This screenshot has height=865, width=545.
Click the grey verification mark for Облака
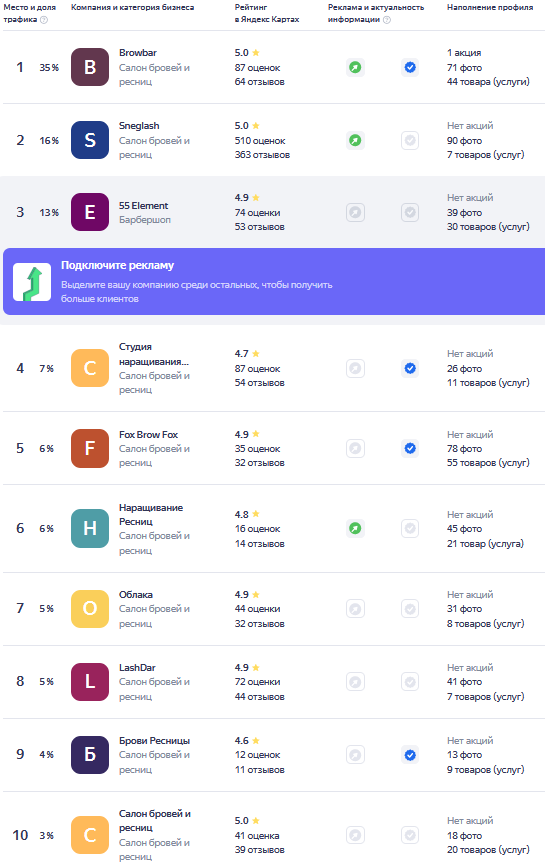click(x=410, y=608)
